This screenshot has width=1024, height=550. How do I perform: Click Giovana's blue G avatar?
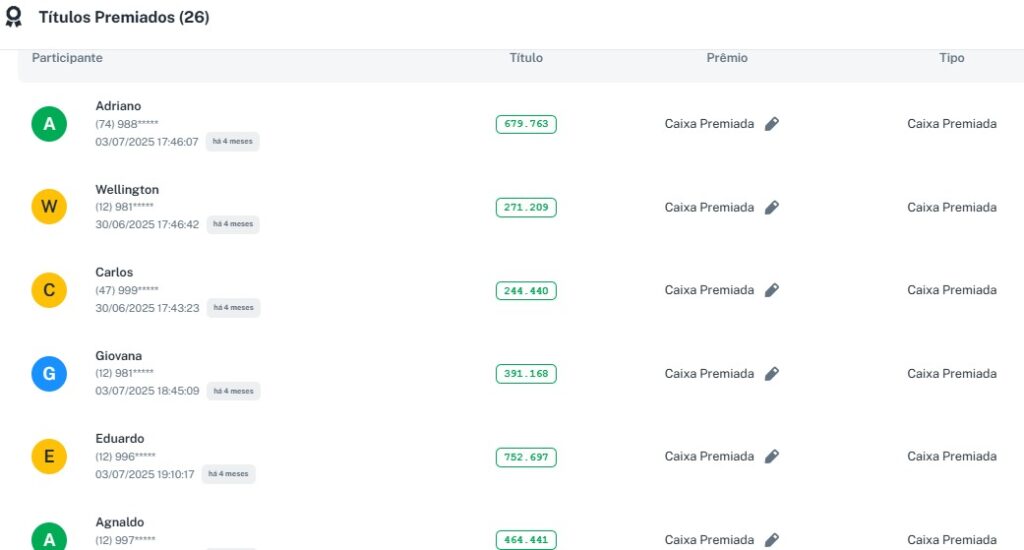point(49,374)
